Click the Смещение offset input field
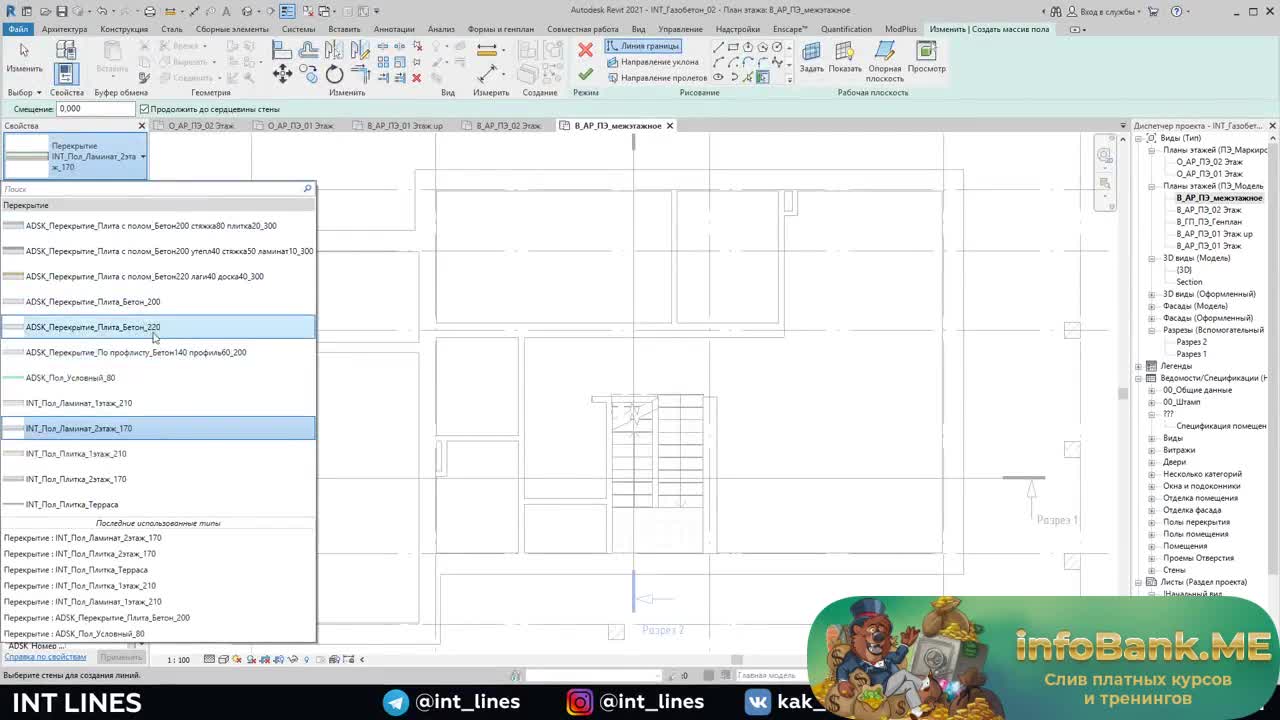Viewport: 1280px width, 720px height. point(95,109)
